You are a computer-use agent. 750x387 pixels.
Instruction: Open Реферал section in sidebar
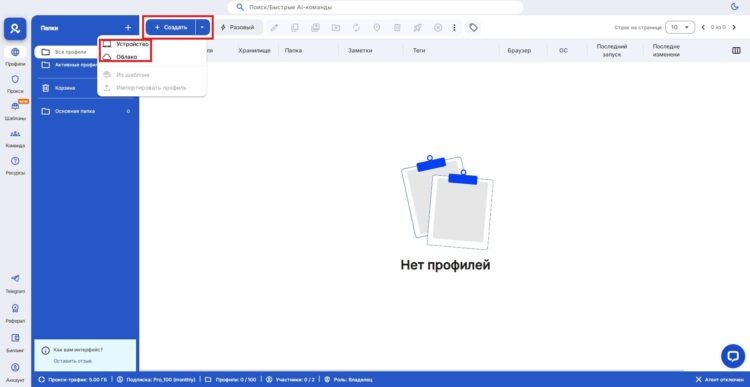click(15, 313)
